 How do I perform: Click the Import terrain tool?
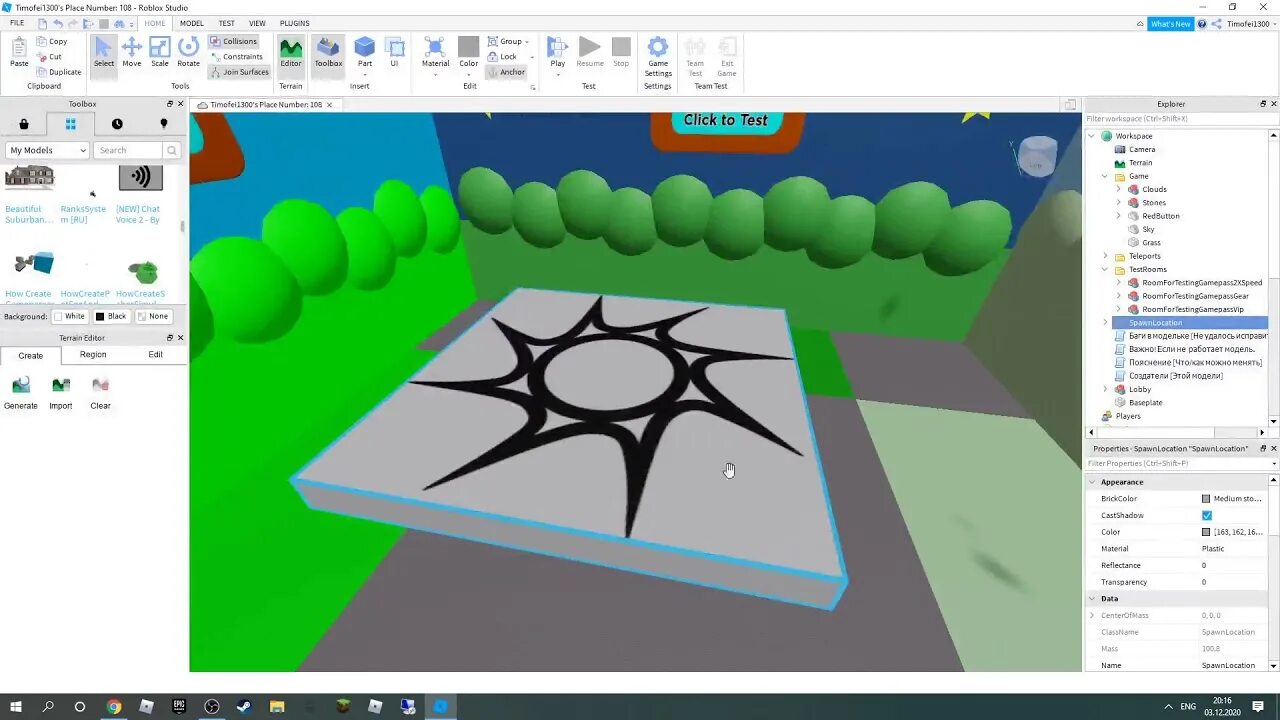point(61,393)
